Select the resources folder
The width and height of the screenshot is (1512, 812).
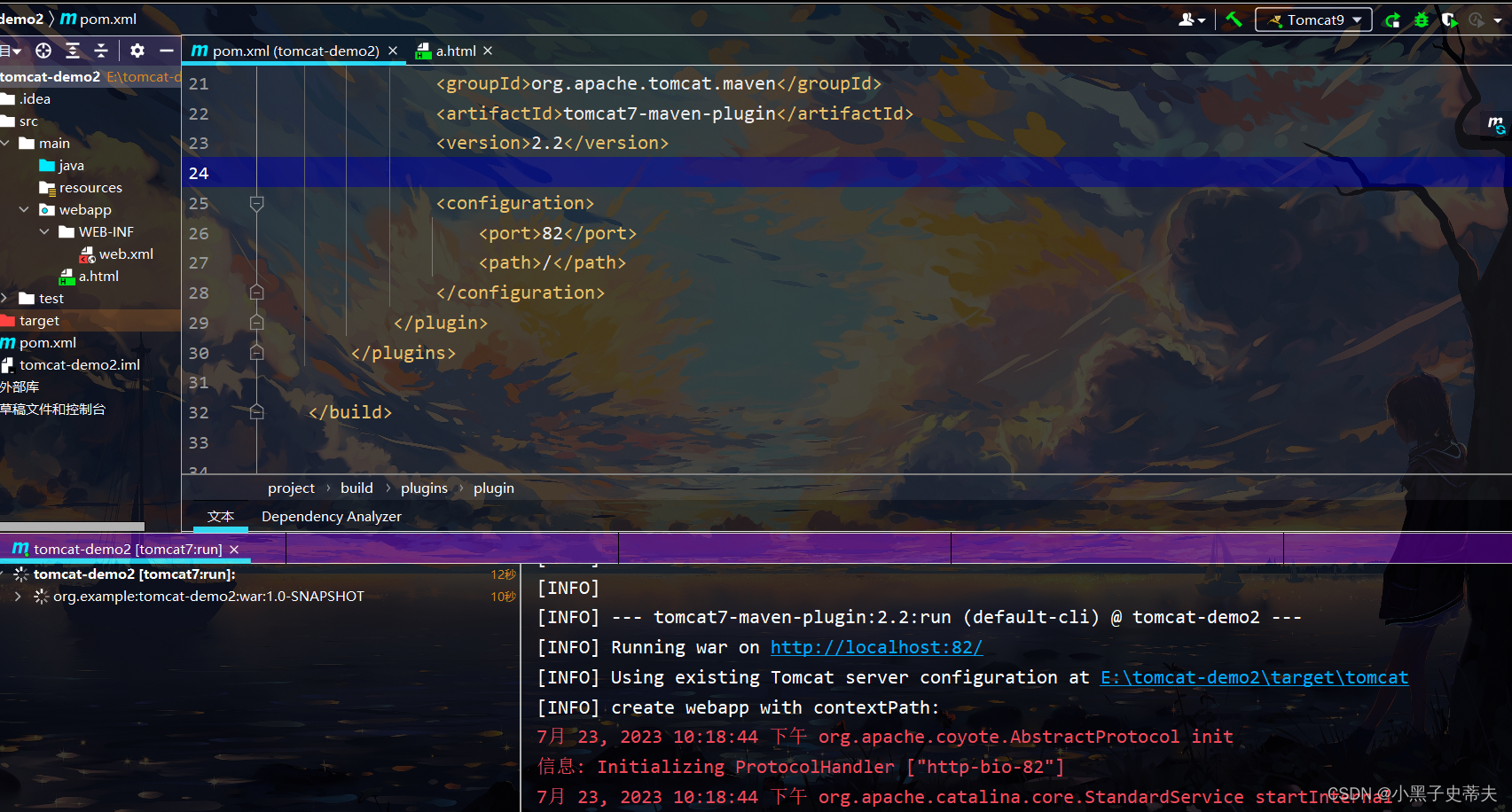coord(81,187)
